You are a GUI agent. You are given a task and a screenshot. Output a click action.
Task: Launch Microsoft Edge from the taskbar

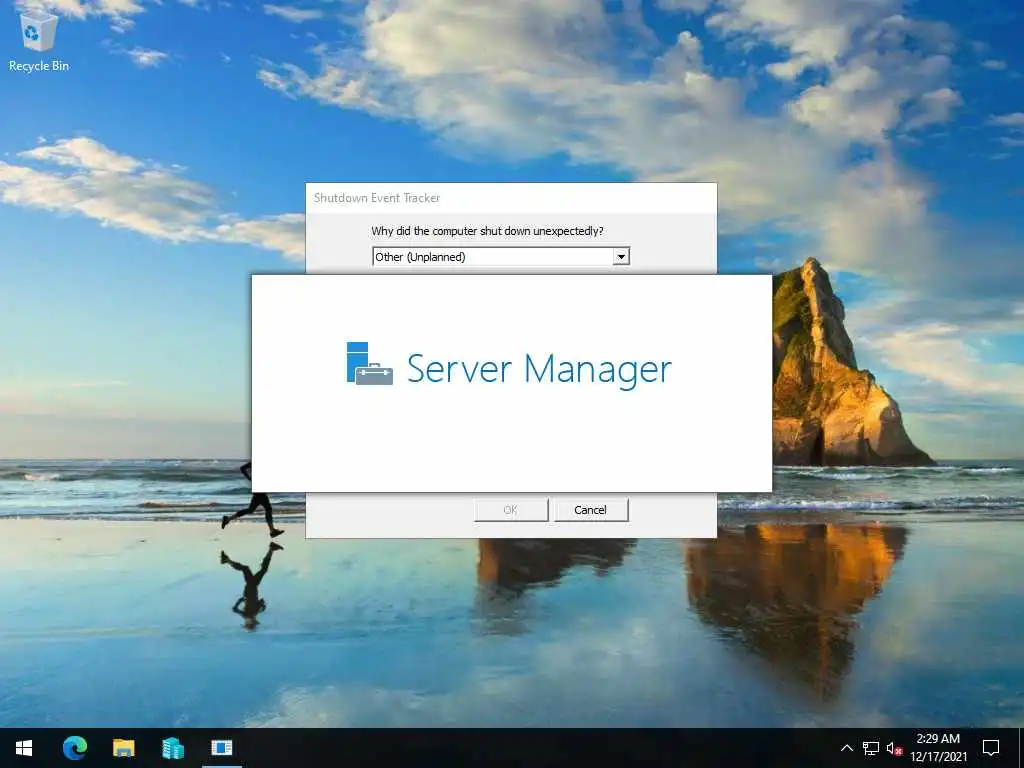tap(74, 748)
